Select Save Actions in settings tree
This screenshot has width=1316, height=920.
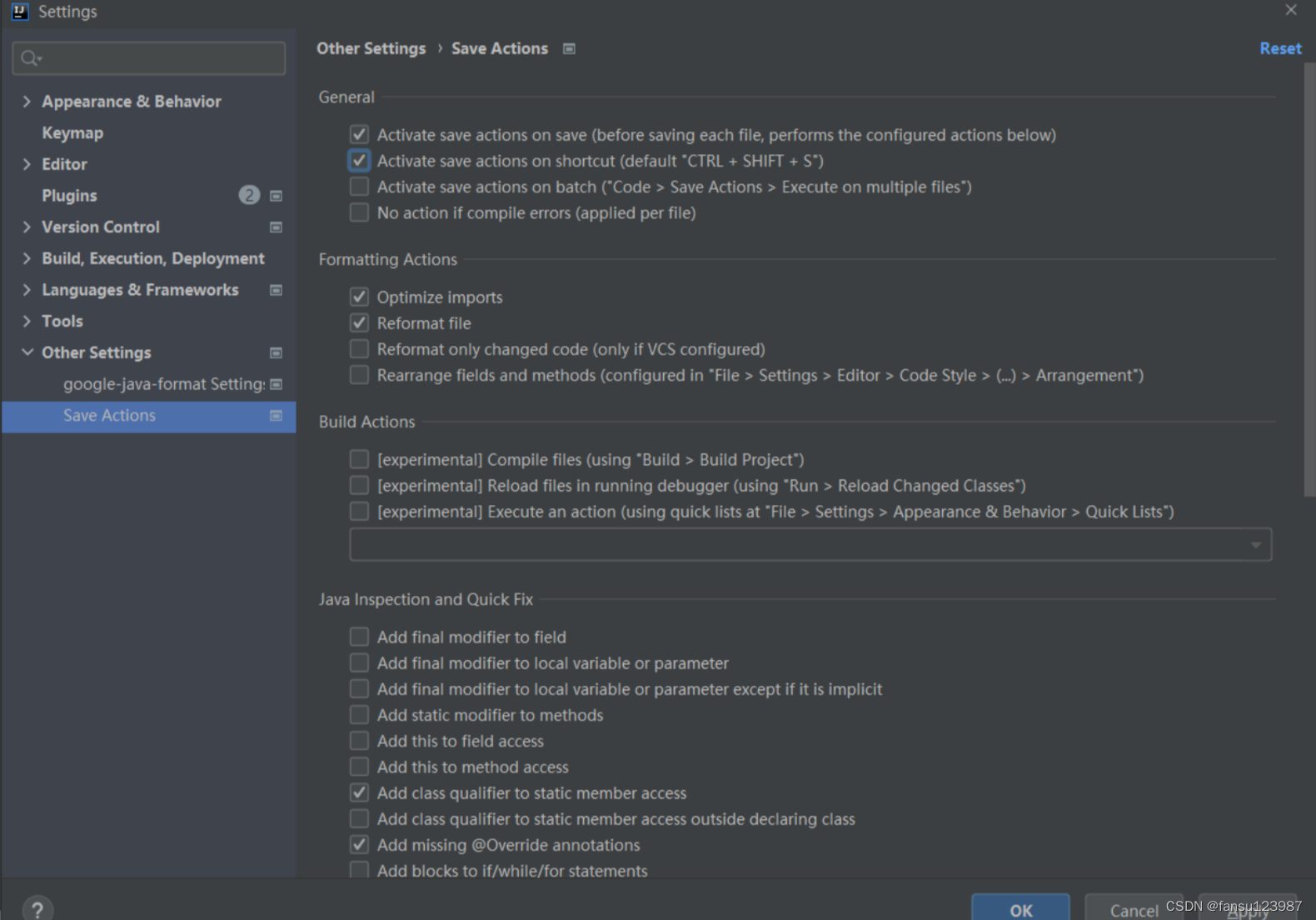[x=149, y=416]
